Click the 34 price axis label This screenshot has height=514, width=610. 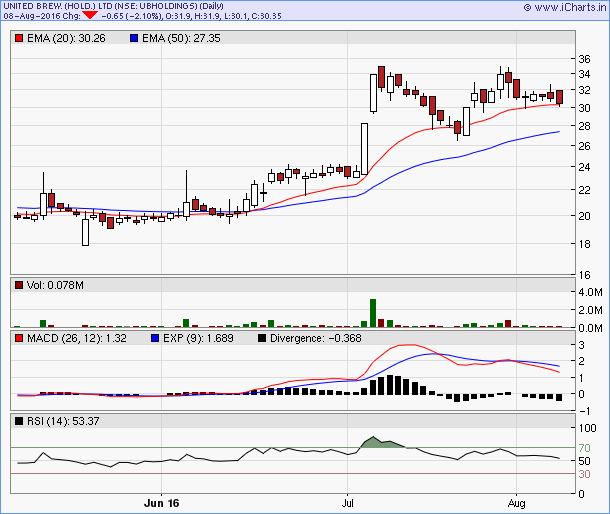(584, 74)
